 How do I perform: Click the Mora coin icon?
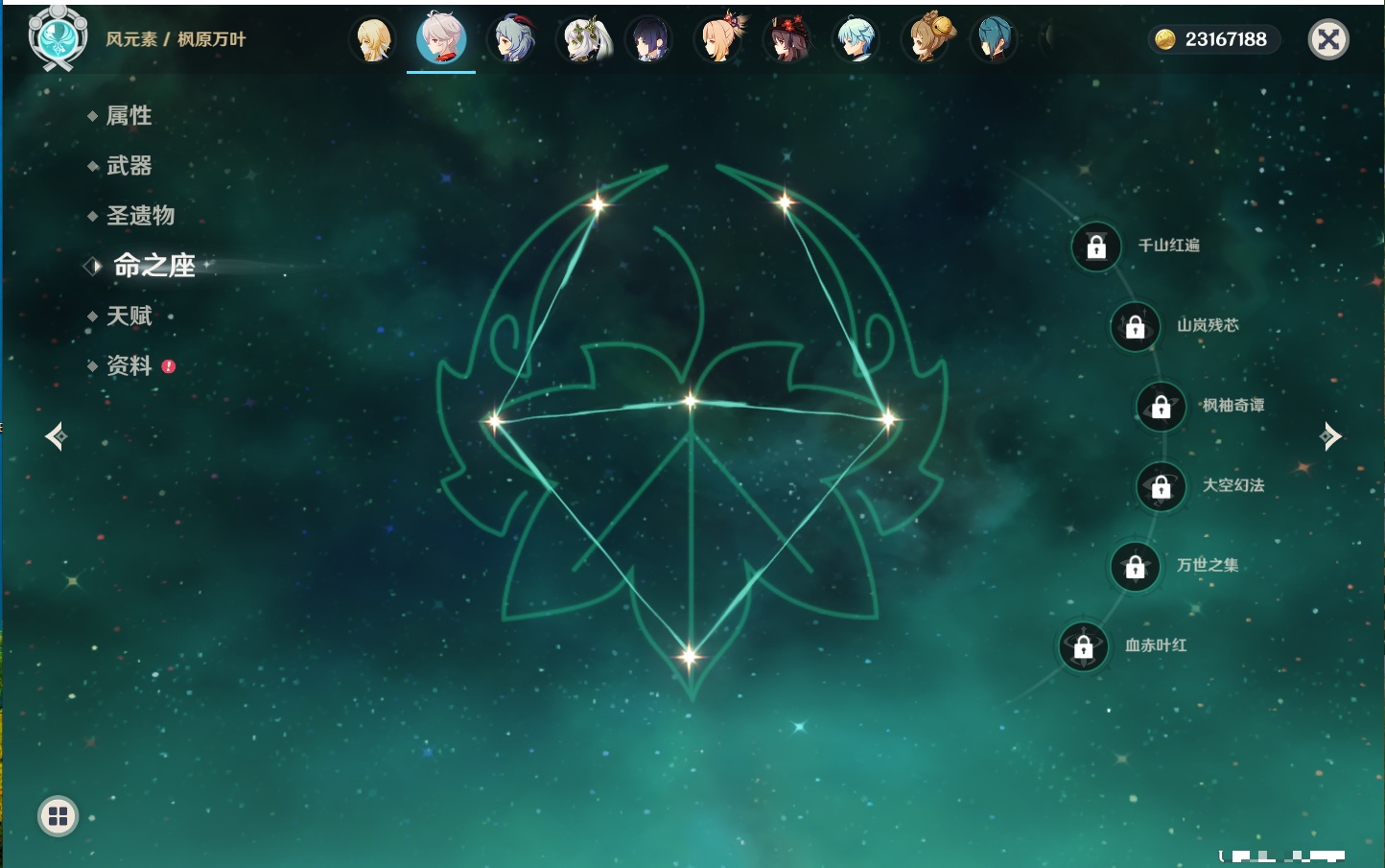tap(1164, 39)
